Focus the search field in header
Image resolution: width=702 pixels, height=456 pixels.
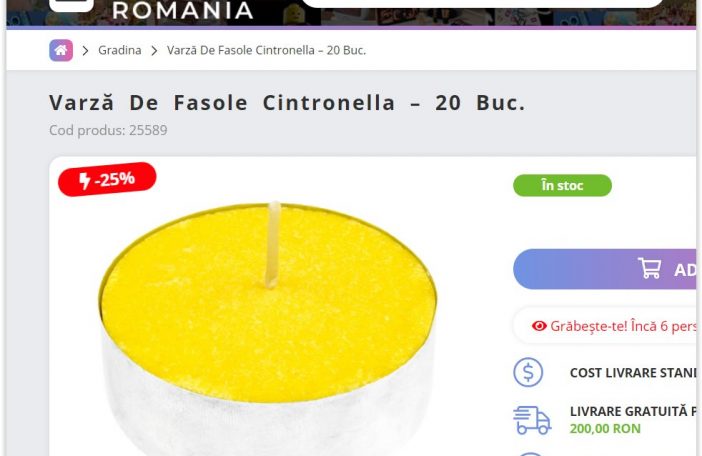[x=483, y=4]
